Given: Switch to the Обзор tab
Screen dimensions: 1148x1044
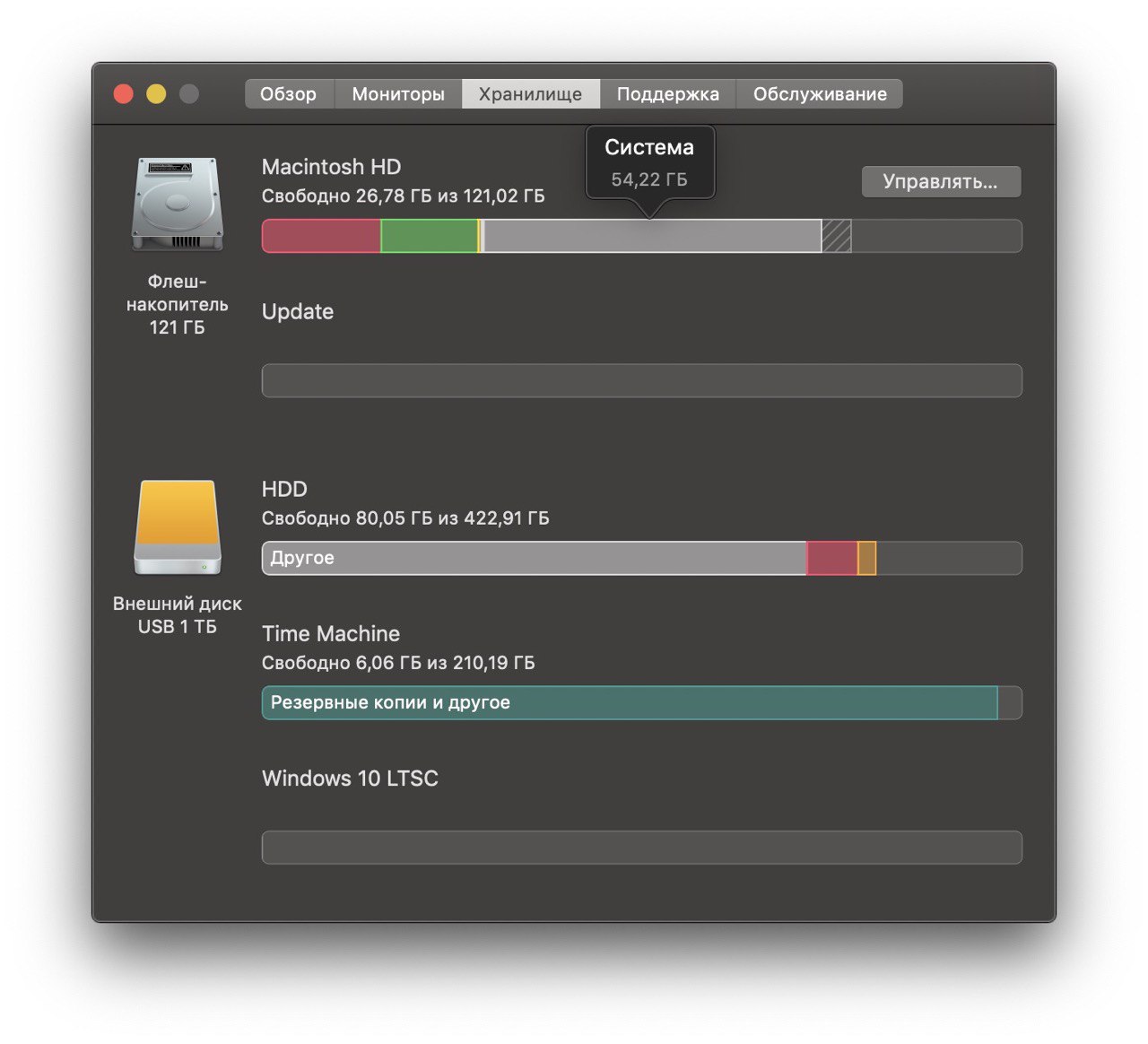Looking at the screenshot, I should tap(289, 94).
